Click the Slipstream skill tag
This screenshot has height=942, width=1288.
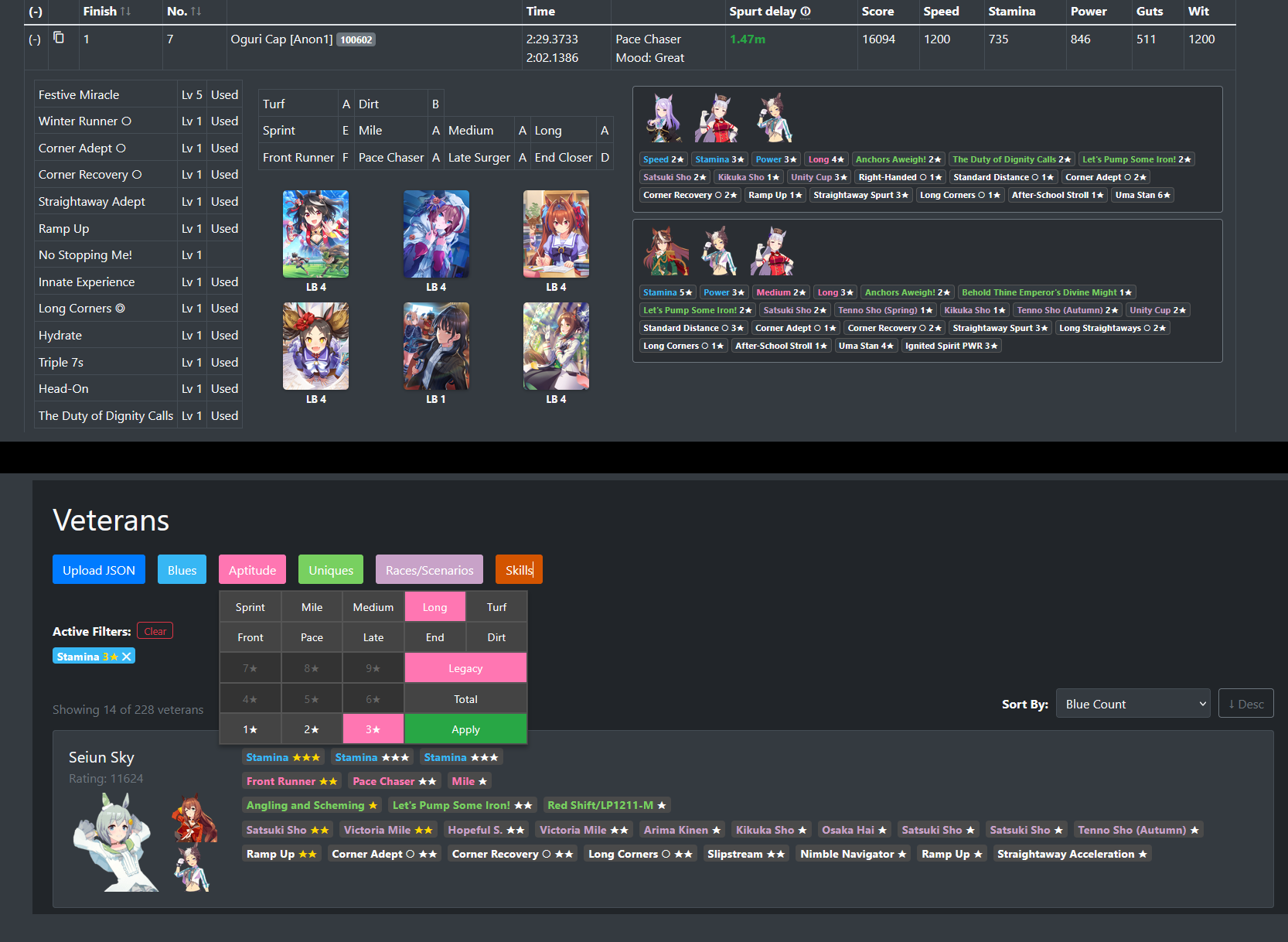click(x=746, y=854)
